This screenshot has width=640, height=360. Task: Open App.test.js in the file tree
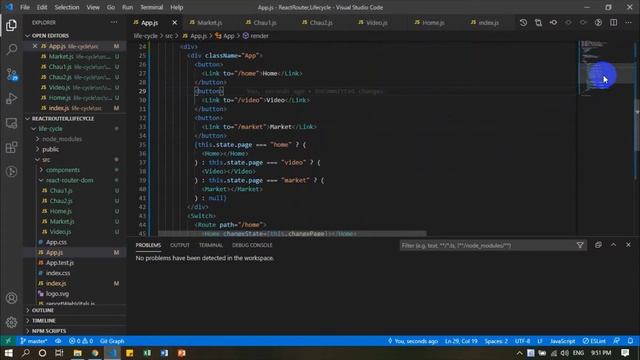60,262
